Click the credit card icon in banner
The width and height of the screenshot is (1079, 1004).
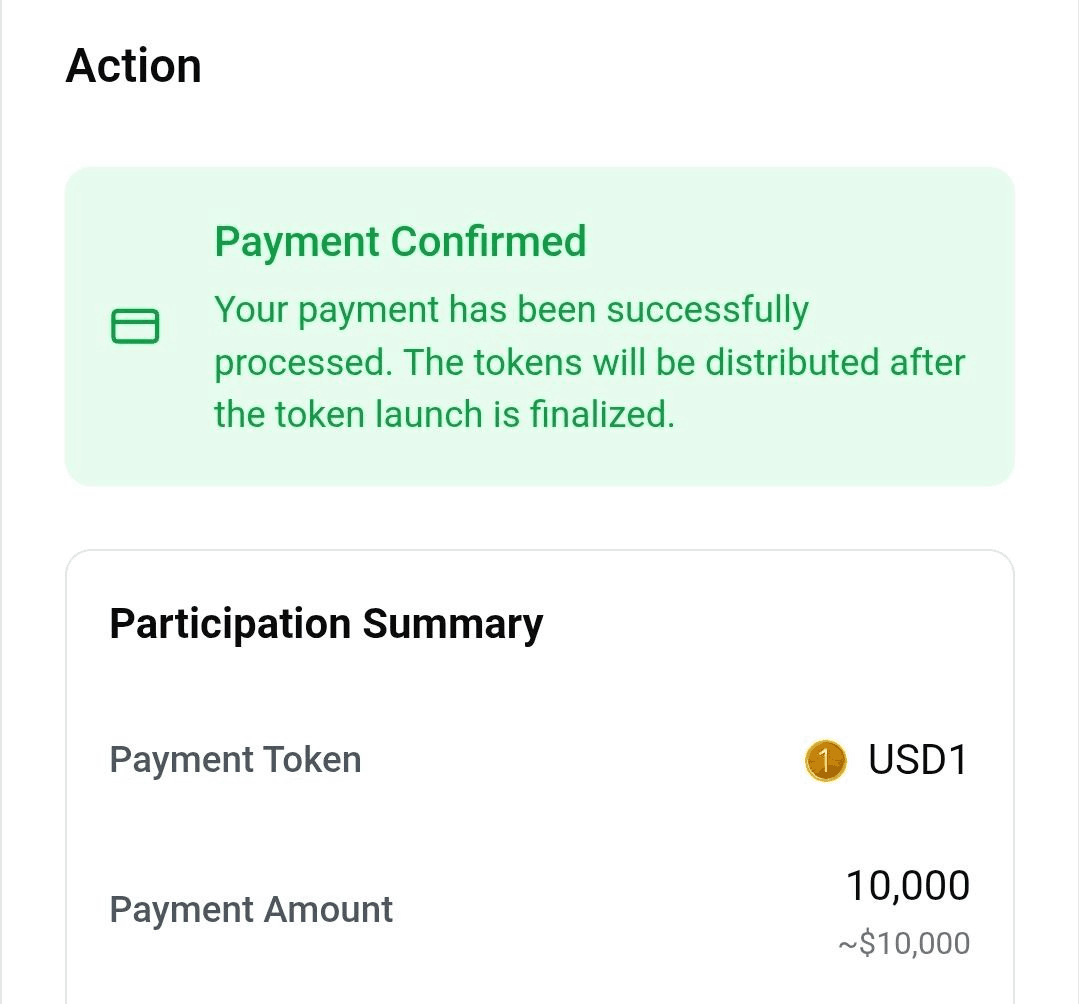134,326
